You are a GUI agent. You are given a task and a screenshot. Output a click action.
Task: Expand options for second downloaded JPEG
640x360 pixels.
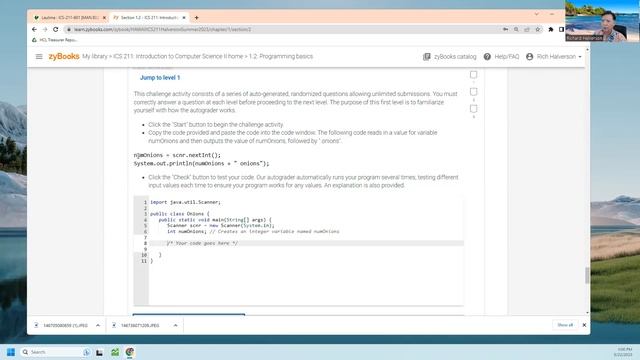click(x=176, y=325)
